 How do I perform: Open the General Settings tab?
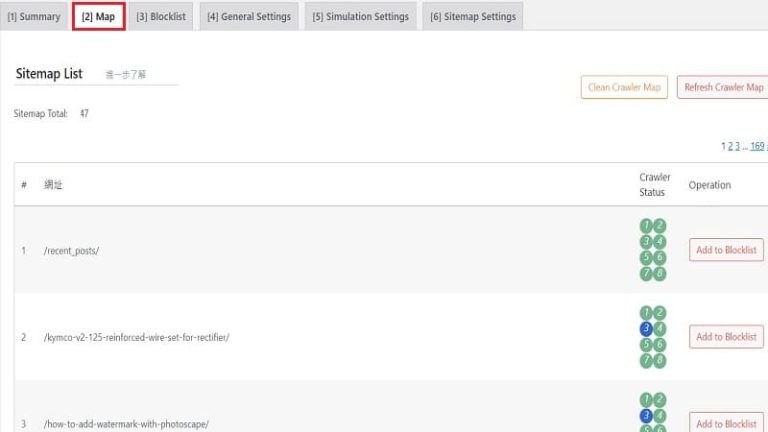[249, 17]
